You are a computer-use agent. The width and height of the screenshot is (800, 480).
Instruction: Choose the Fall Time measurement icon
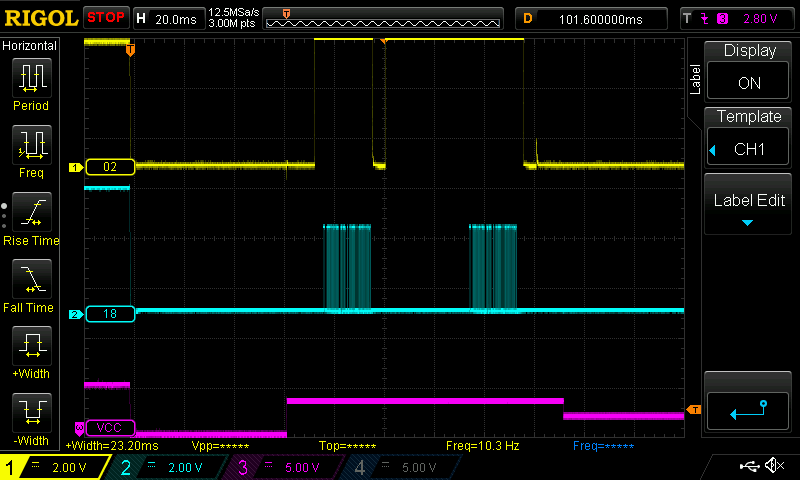point(30,281)
